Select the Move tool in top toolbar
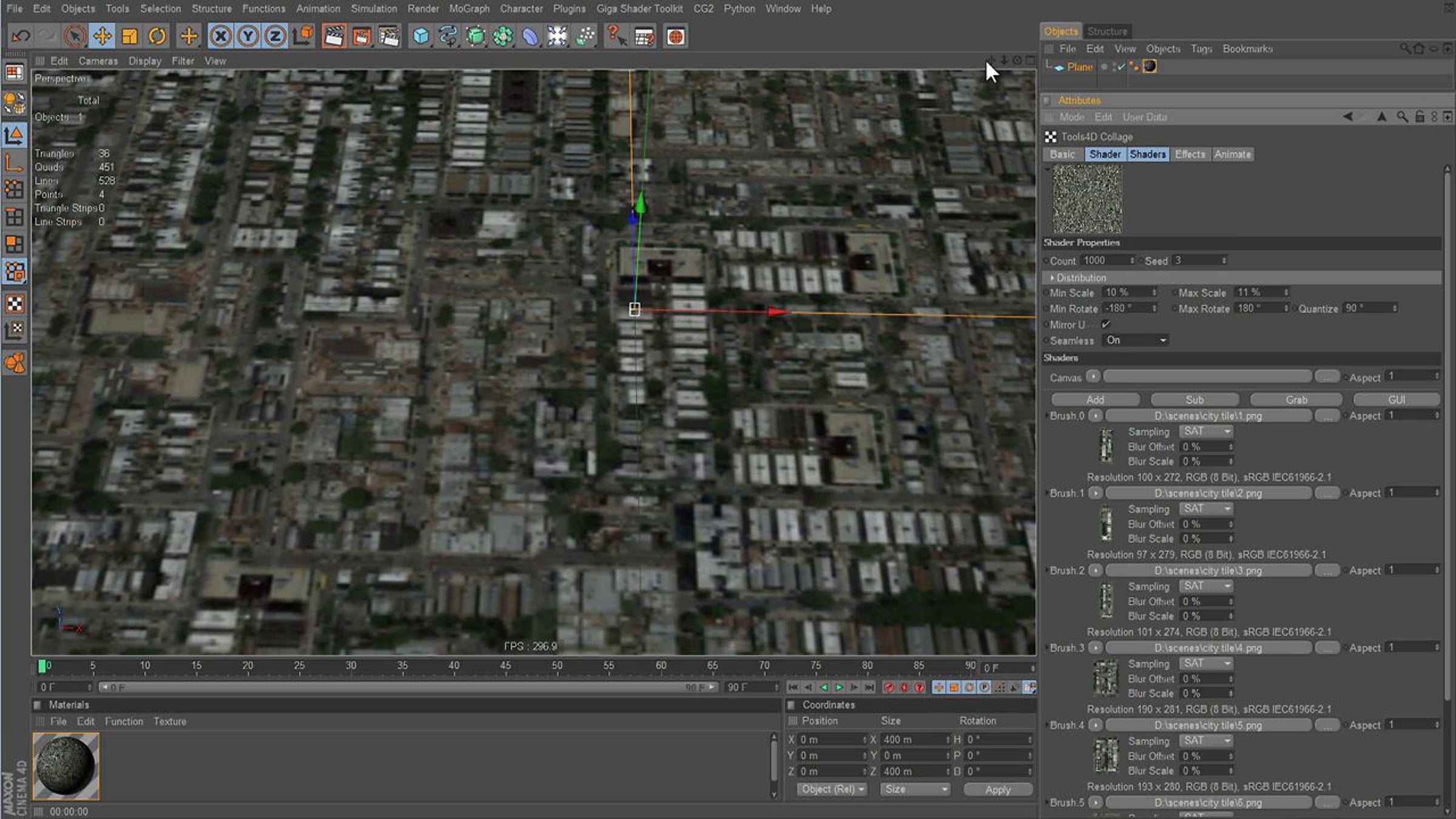The image size is (1456, 819). pyautogui.click(x=102, y=36)
